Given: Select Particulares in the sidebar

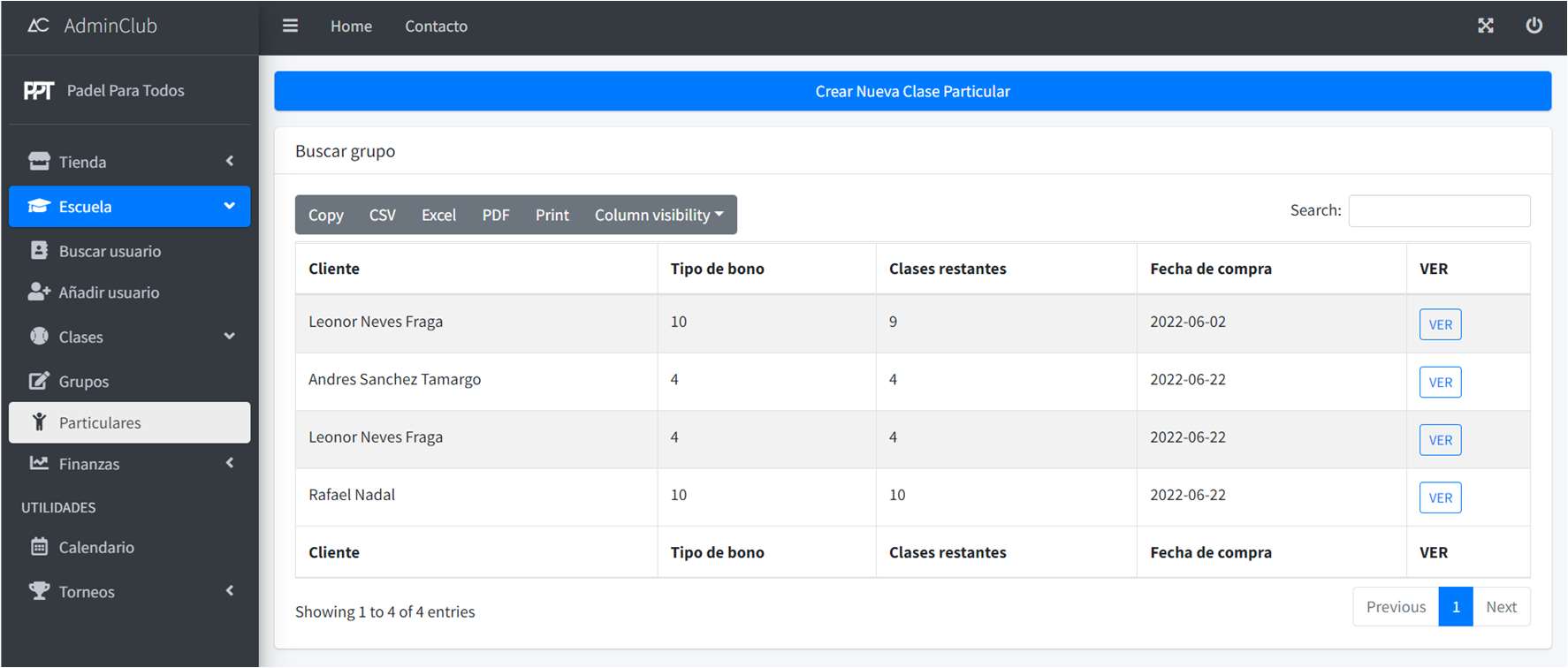Looking at the screenshot, I should pyautogui.click(x=130, y=422).
